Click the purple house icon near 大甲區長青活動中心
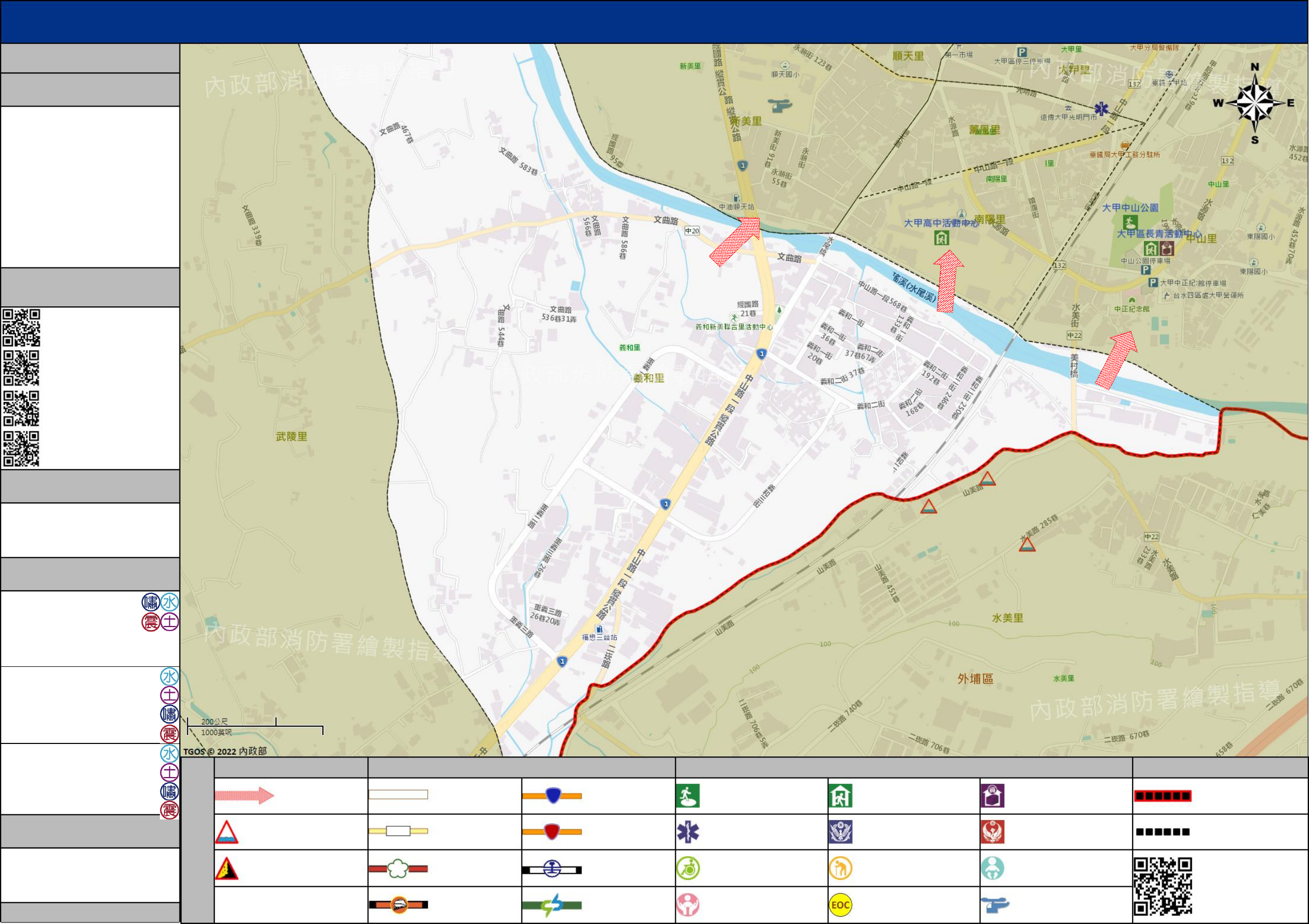Image resolution: width=1309 pixels, height=924 pixels. click(1167, 249)
